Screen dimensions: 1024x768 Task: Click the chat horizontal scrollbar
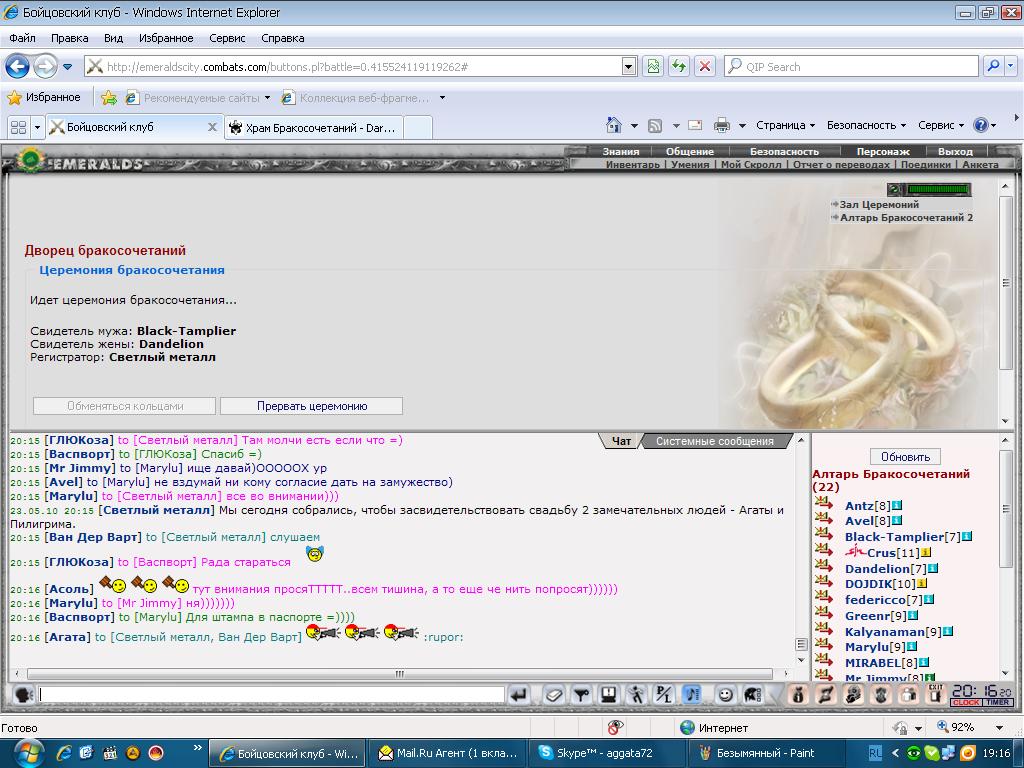pos(400,674)
